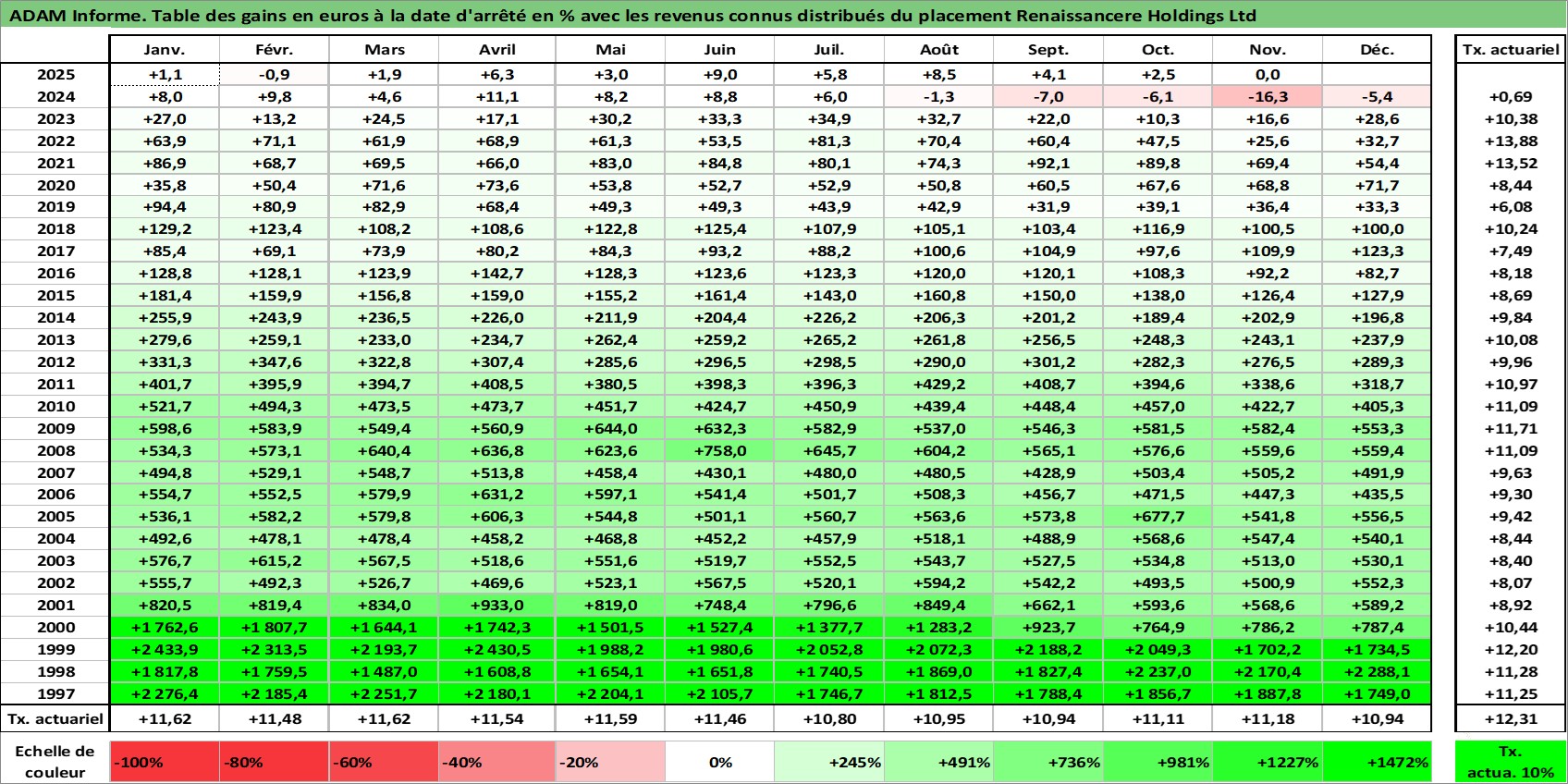
Task: Click the 'Tx. actuariel' column header at right
Action: [1511, 50]
